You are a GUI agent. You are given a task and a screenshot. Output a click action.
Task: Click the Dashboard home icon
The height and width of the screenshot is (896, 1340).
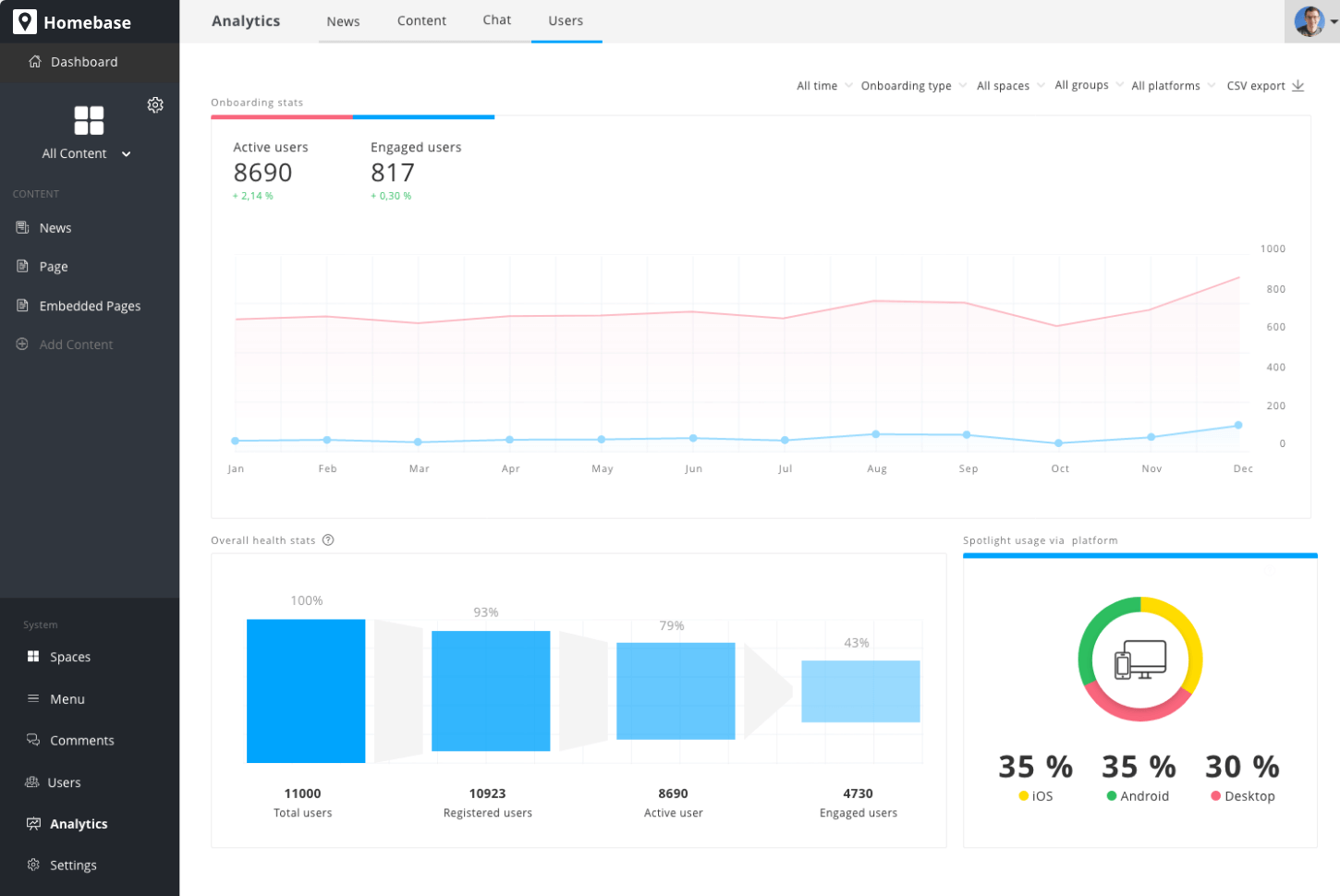pos(35,62)
